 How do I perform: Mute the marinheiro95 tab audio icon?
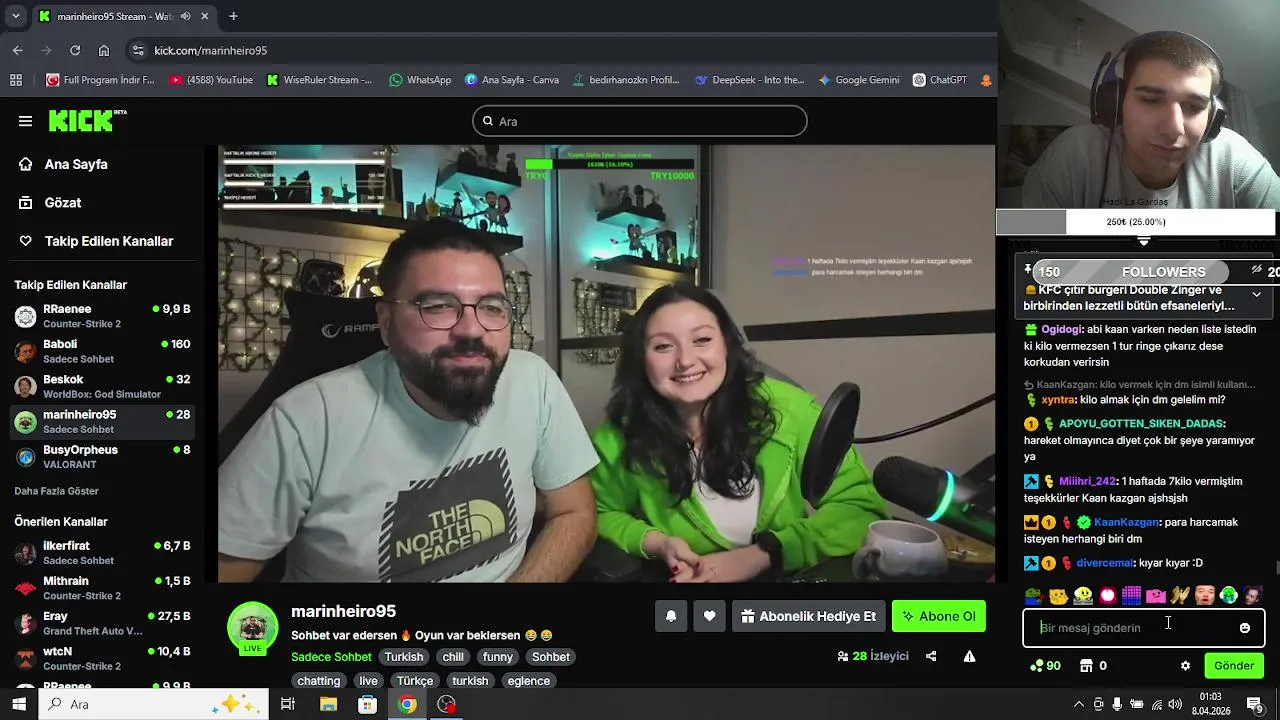[185, 16]
